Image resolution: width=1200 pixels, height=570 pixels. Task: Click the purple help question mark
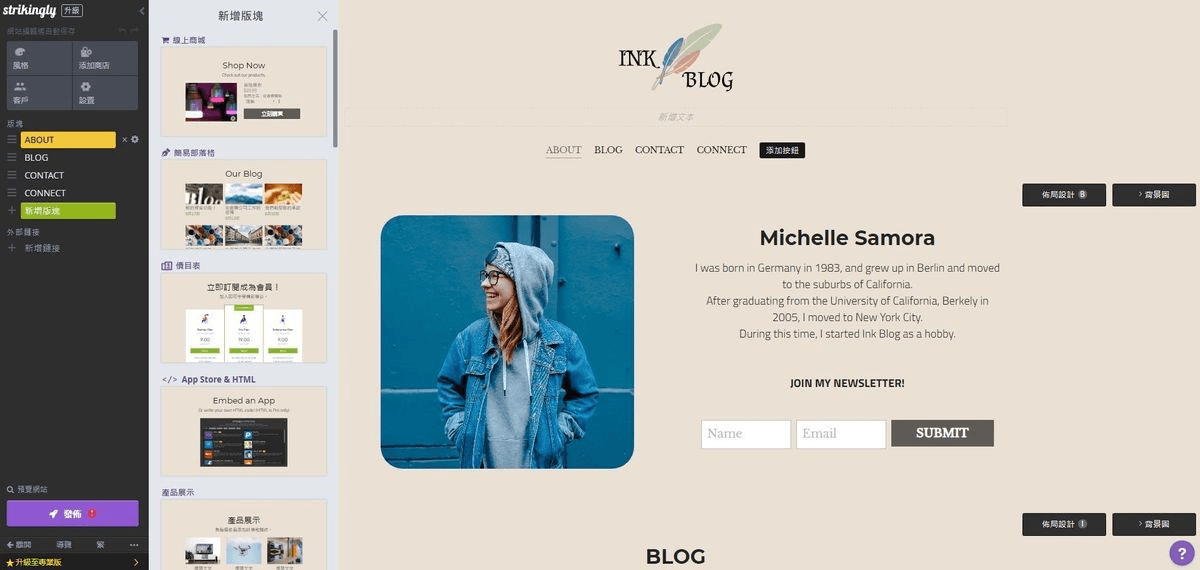click(x=1182, y=553)
